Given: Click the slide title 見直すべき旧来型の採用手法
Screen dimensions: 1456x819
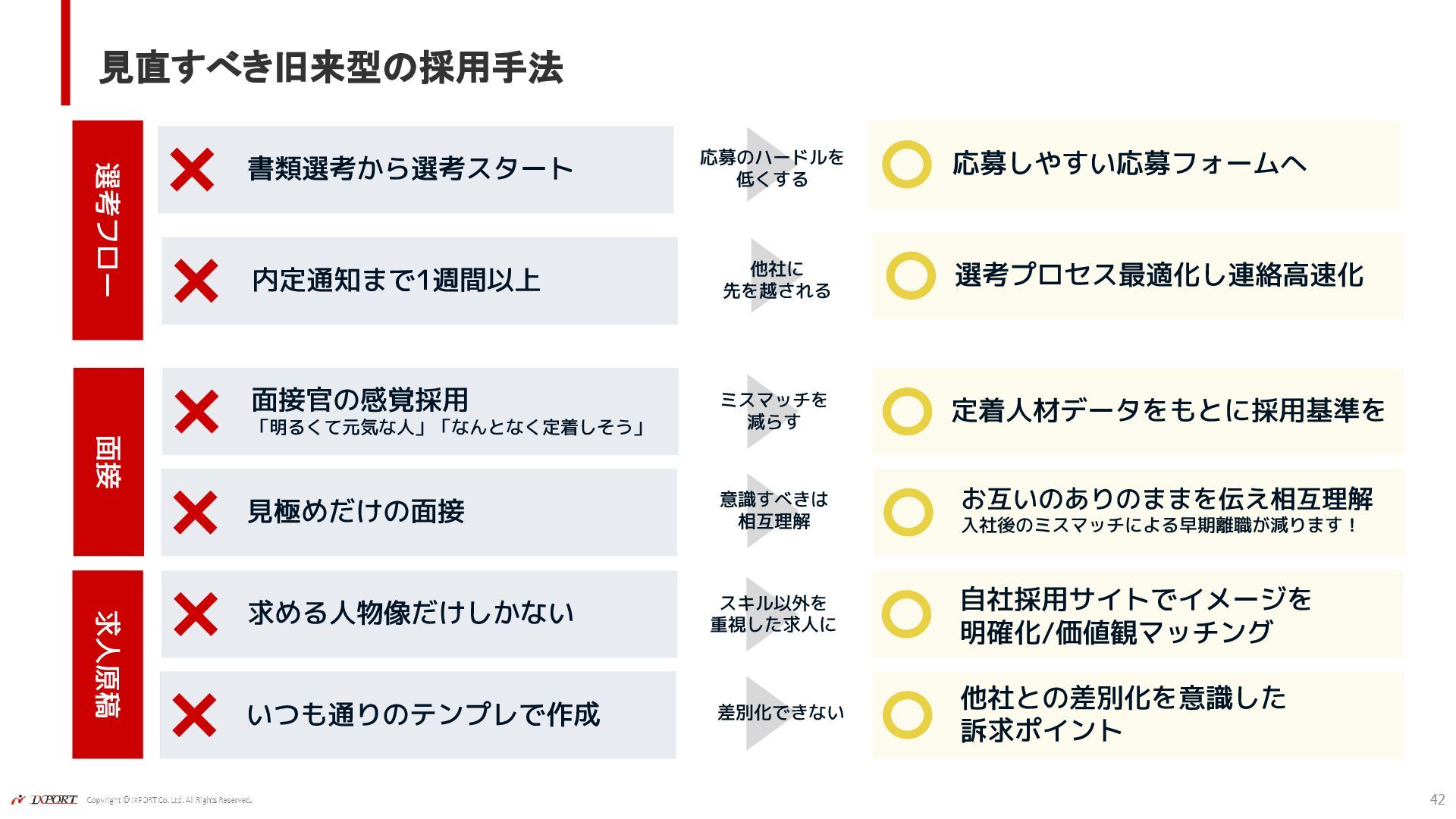Looking at the screenshot, I should click(x=331, y=67).
